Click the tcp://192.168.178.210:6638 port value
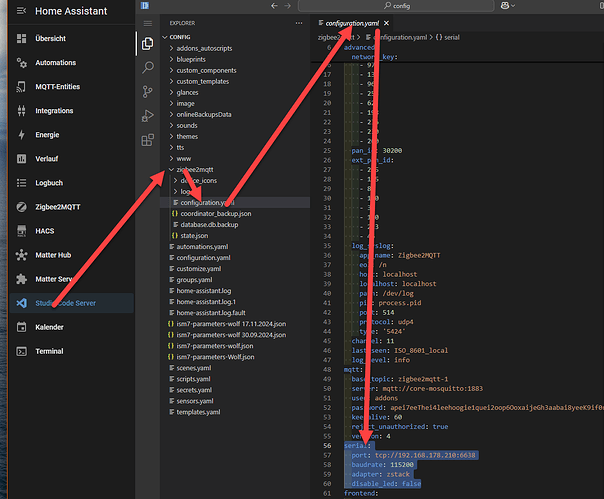Viewport: 604px width, 499px height. (425, 455)
